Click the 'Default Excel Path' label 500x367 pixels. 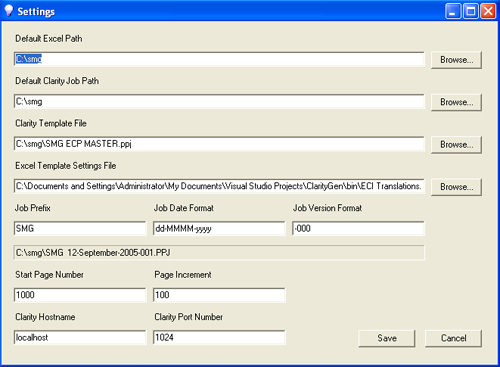49,39
